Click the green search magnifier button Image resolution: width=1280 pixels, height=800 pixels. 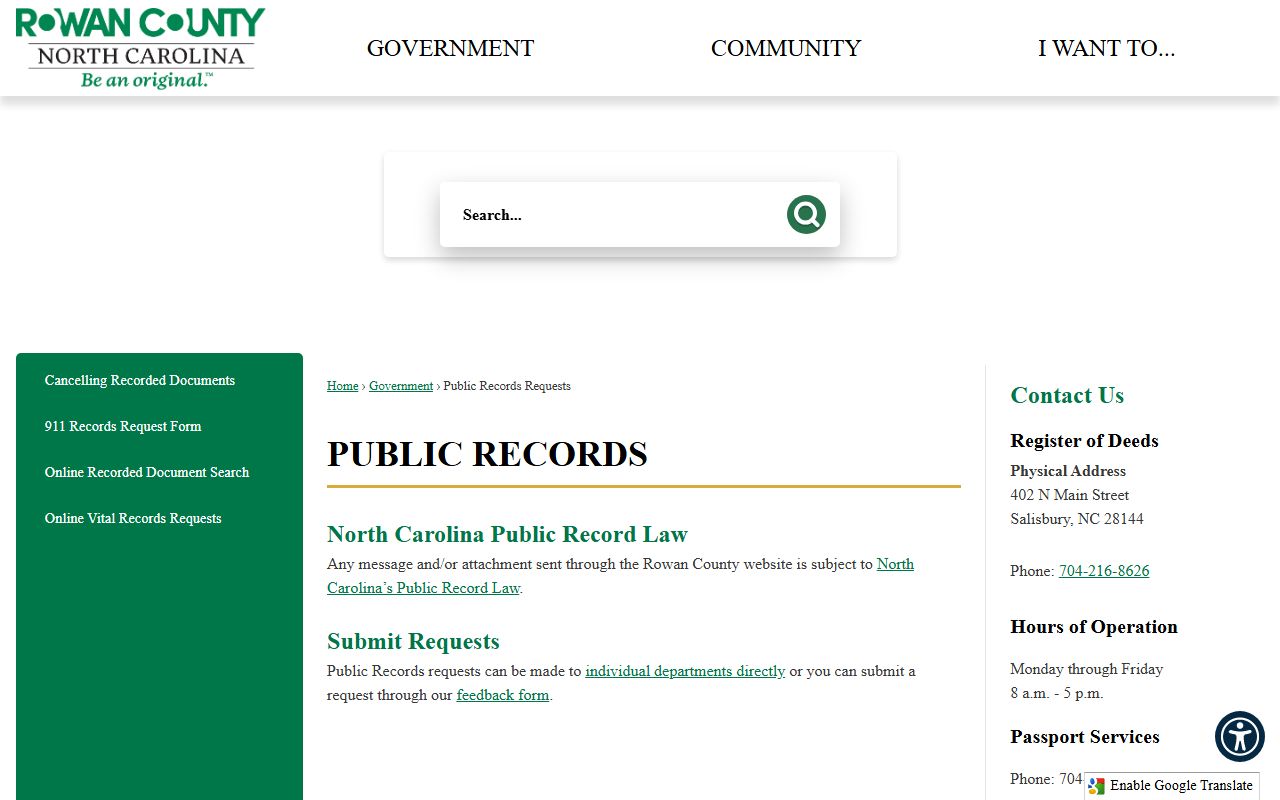806,214
